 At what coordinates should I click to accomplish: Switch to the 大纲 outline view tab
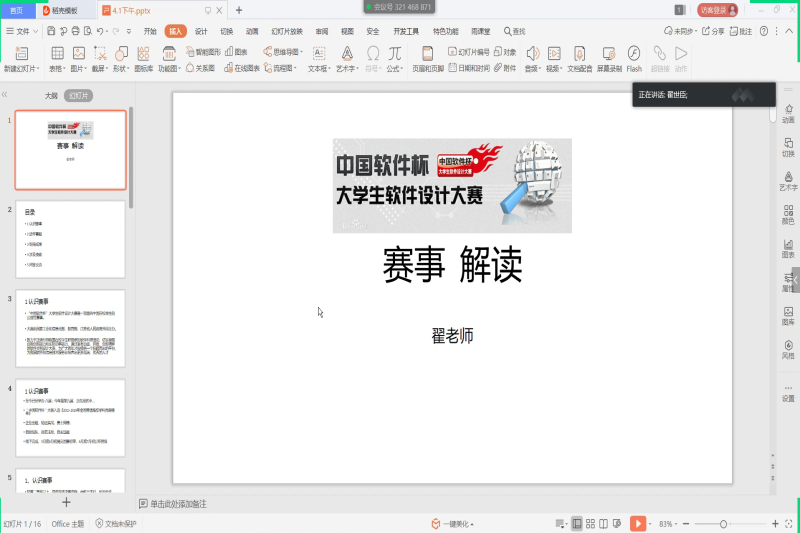click(x=51, y=95)
